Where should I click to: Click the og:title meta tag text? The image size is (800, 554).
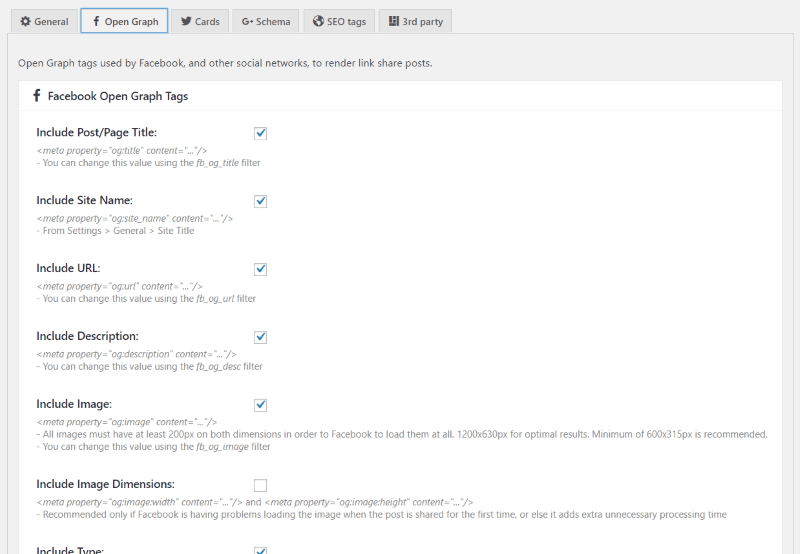pyautogui.click(x=122, y=150)
